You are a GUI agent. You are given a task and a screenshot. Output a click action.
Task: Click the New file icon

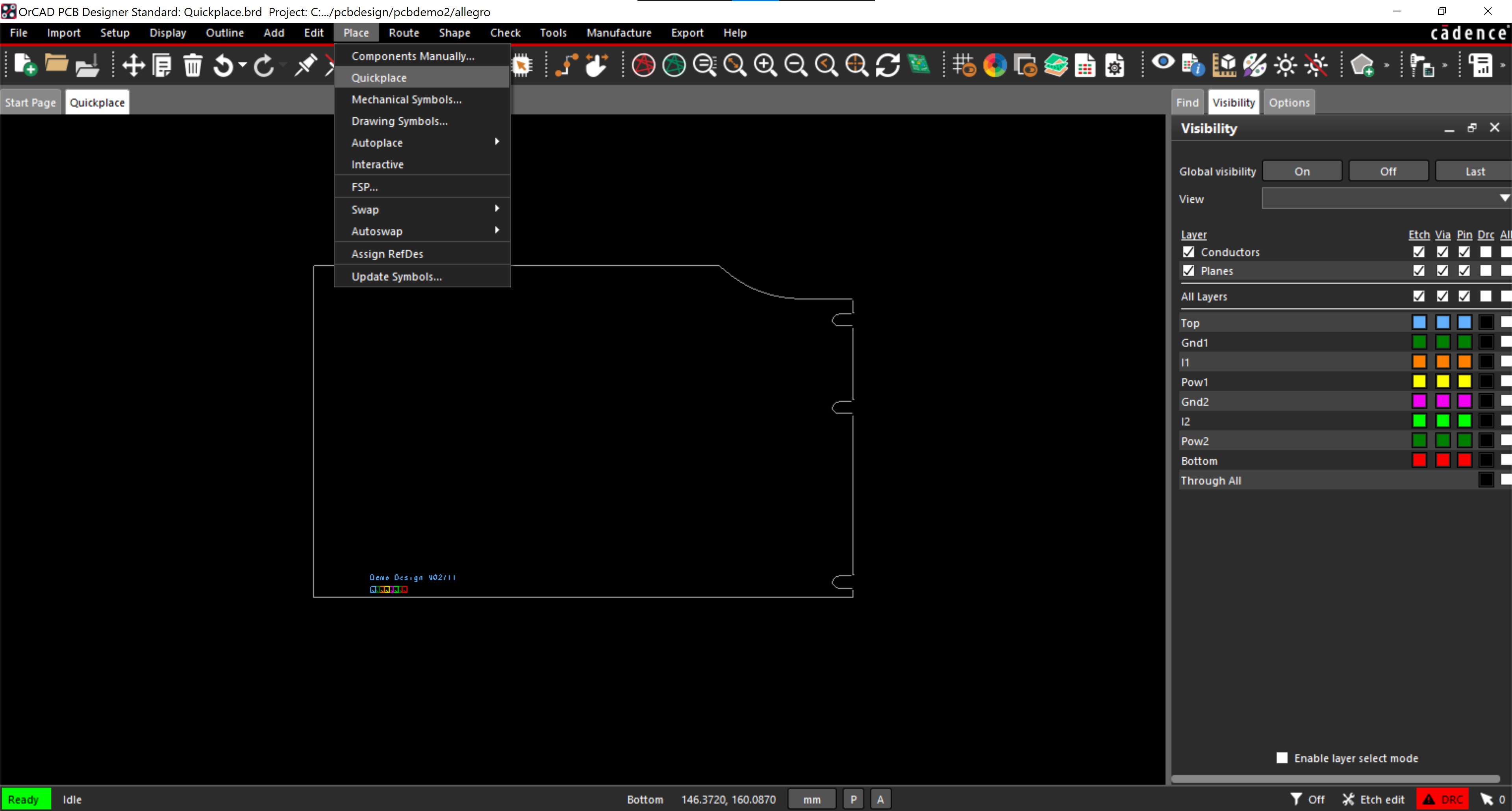click(x=25, y=65)
